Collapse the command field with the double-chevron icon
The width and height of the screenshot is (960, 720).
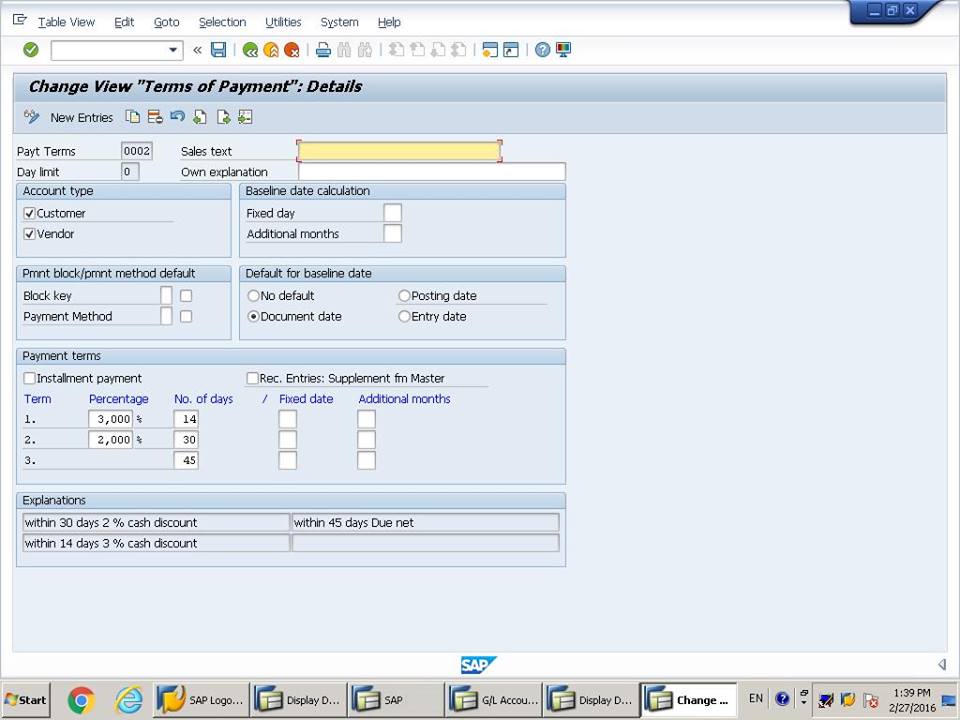(x=197, y=50)
